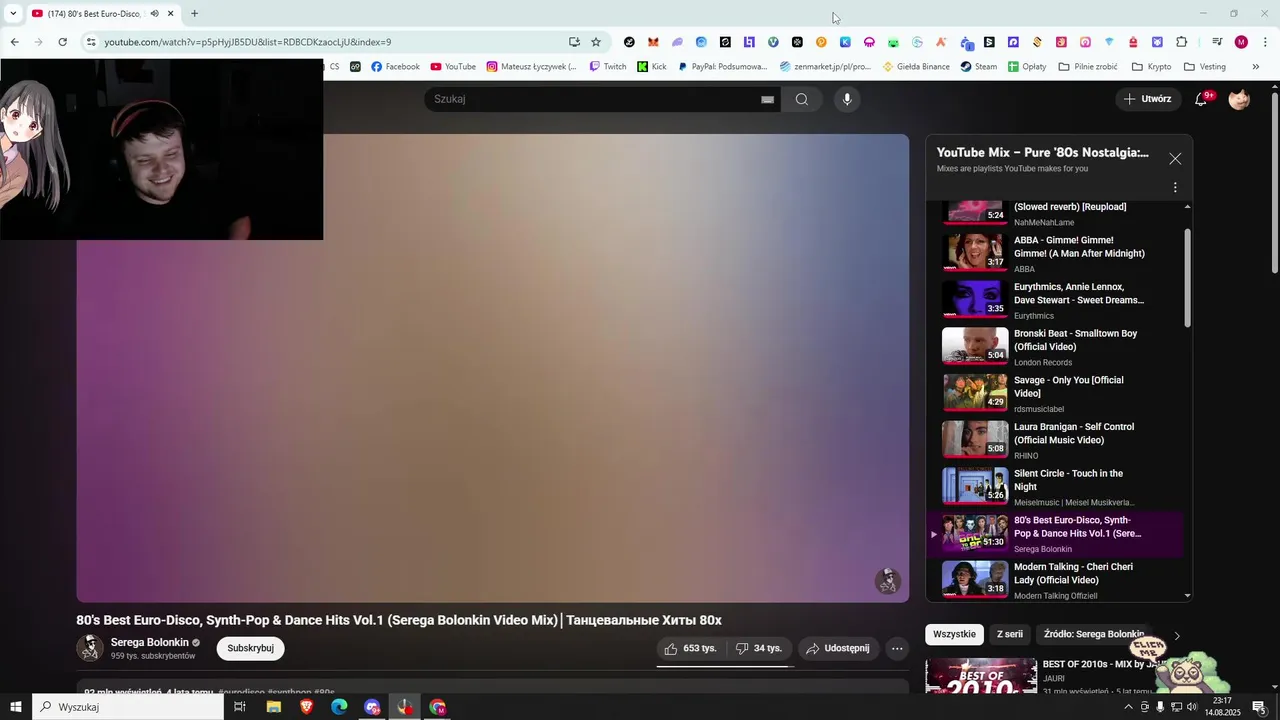Click the voice search microphone icon

pos(847,99)
